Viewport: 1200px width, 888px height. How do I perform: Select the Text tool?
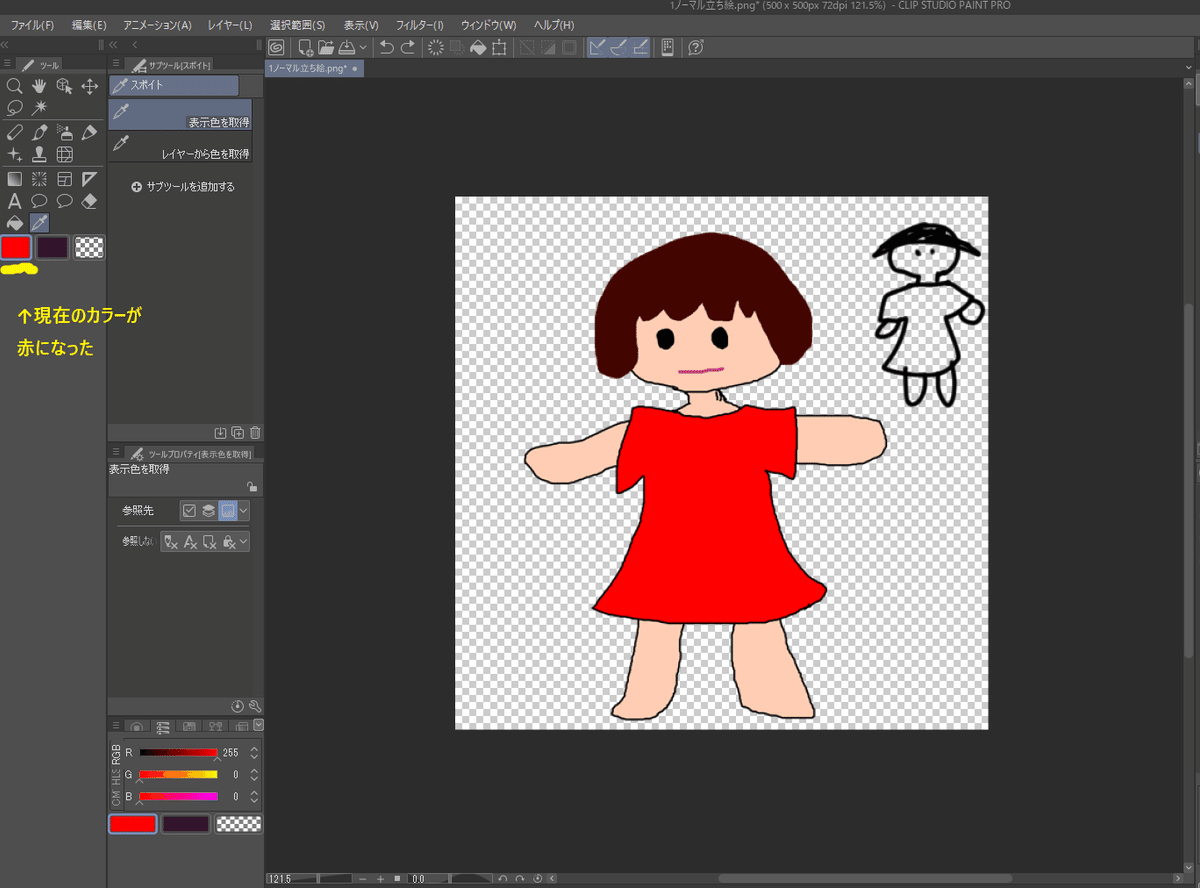15,201
